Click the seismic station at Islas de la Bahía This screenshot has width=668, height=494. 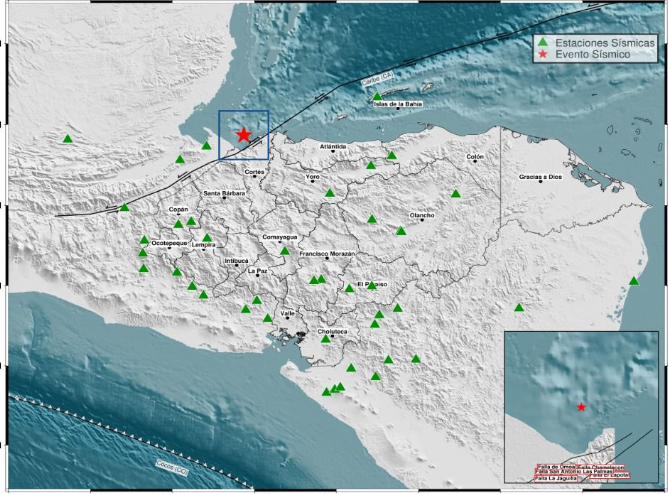pyautogui.click(x=376, y=96)
